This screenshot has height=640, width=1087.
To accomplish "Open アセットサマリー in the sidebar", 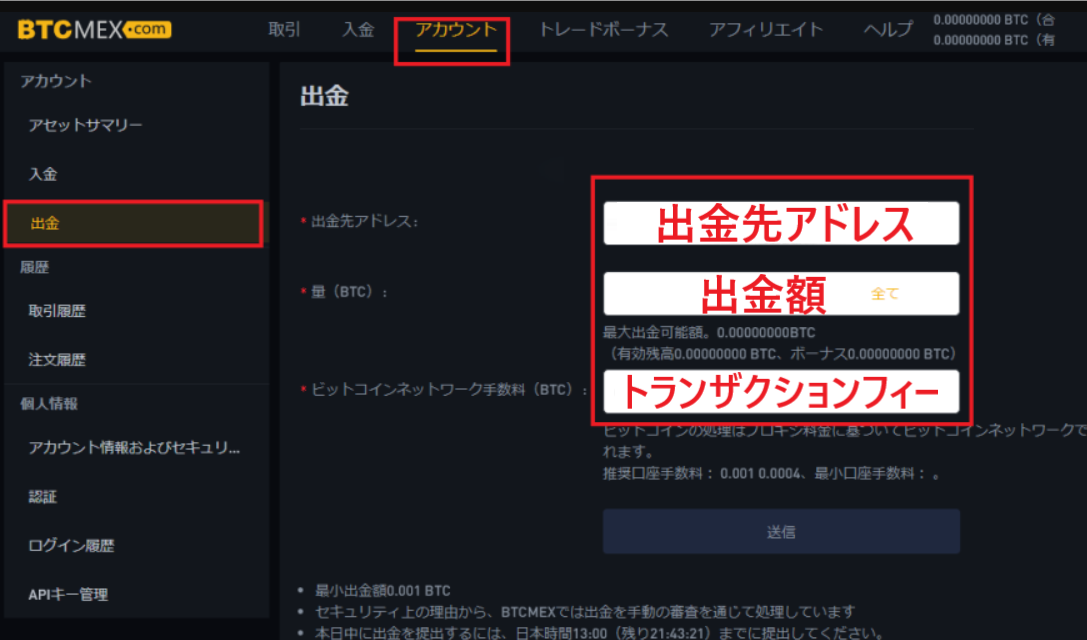I will click(x=85, y=125).
